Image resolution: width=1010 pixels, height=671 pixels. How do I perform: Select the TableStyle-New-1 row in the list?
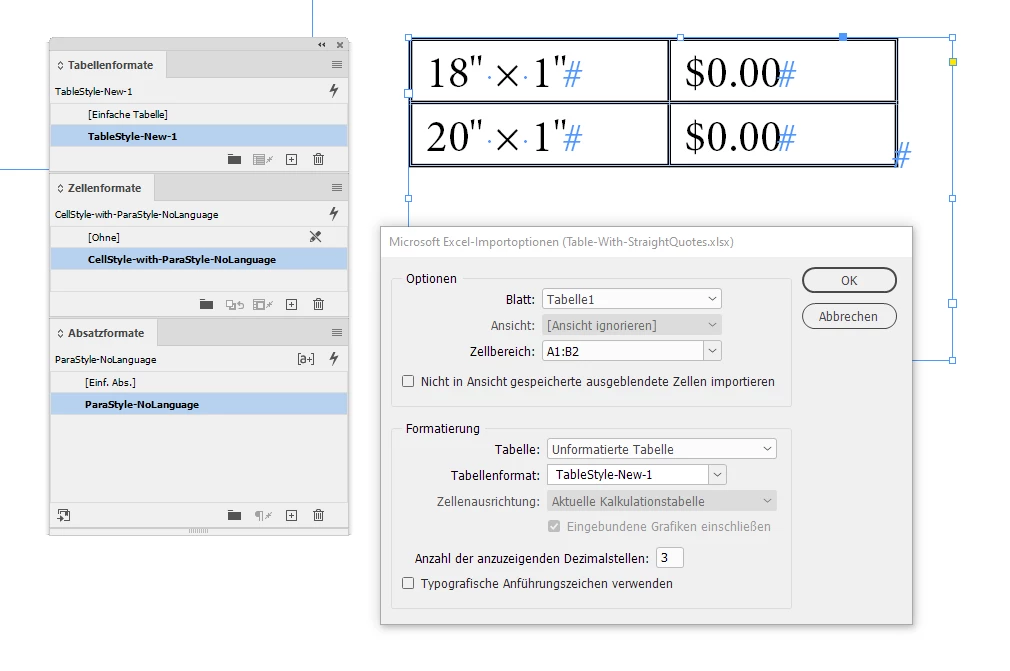198,136
